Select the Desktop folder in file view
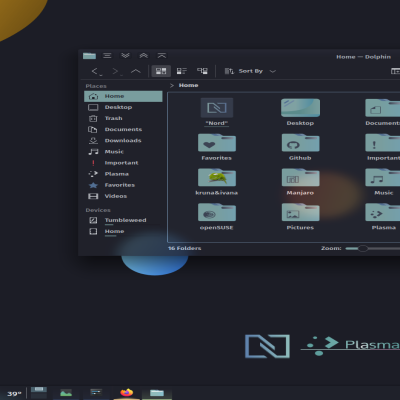Image resolution: width=400 pixels, height=400 pixels. [300, 108]
